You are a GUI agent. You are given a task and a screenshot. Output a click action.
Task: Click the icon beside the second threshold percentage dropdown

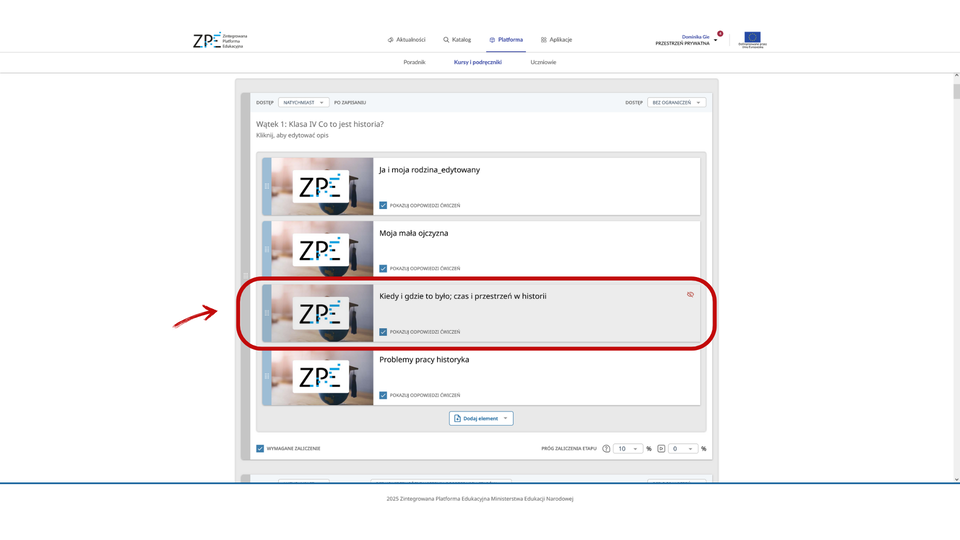[x=660, y=449]
